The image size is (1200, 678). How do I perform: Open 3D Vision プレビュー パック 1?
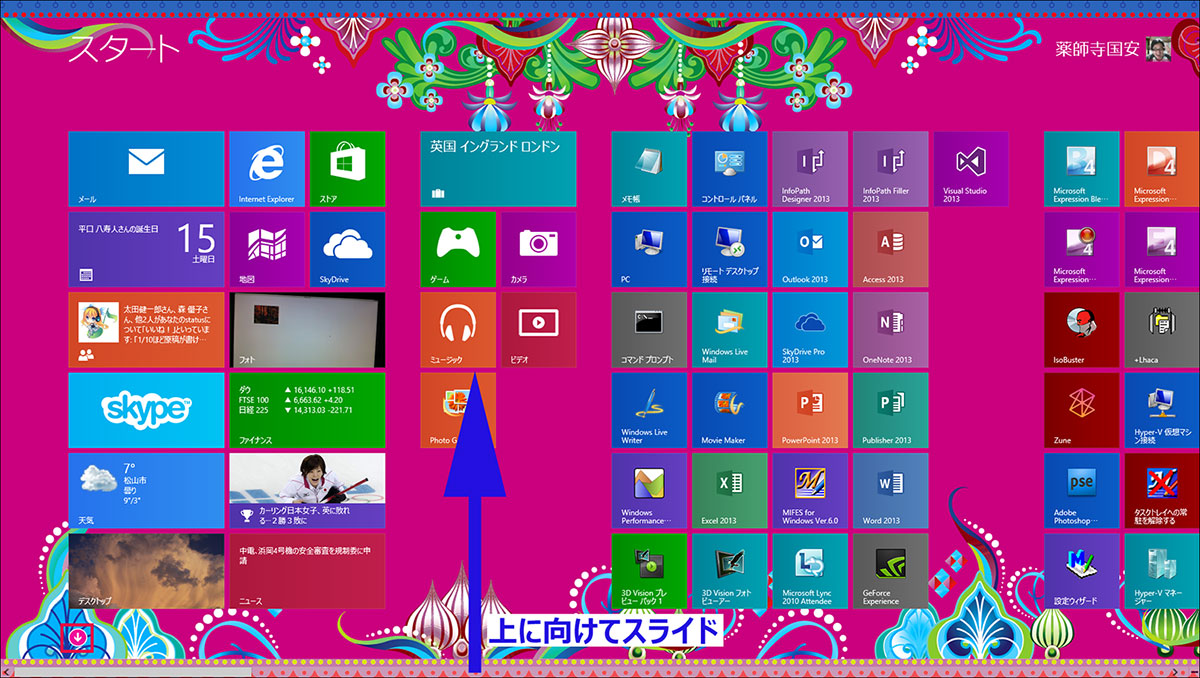click(649, 571)
